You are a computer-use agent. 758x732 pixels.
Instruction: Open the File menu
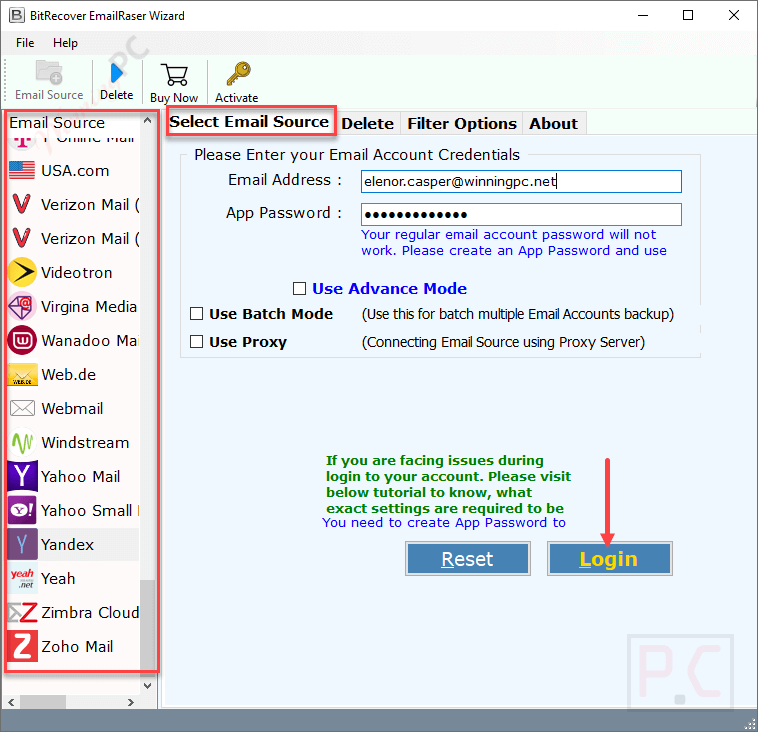point(25,43)
